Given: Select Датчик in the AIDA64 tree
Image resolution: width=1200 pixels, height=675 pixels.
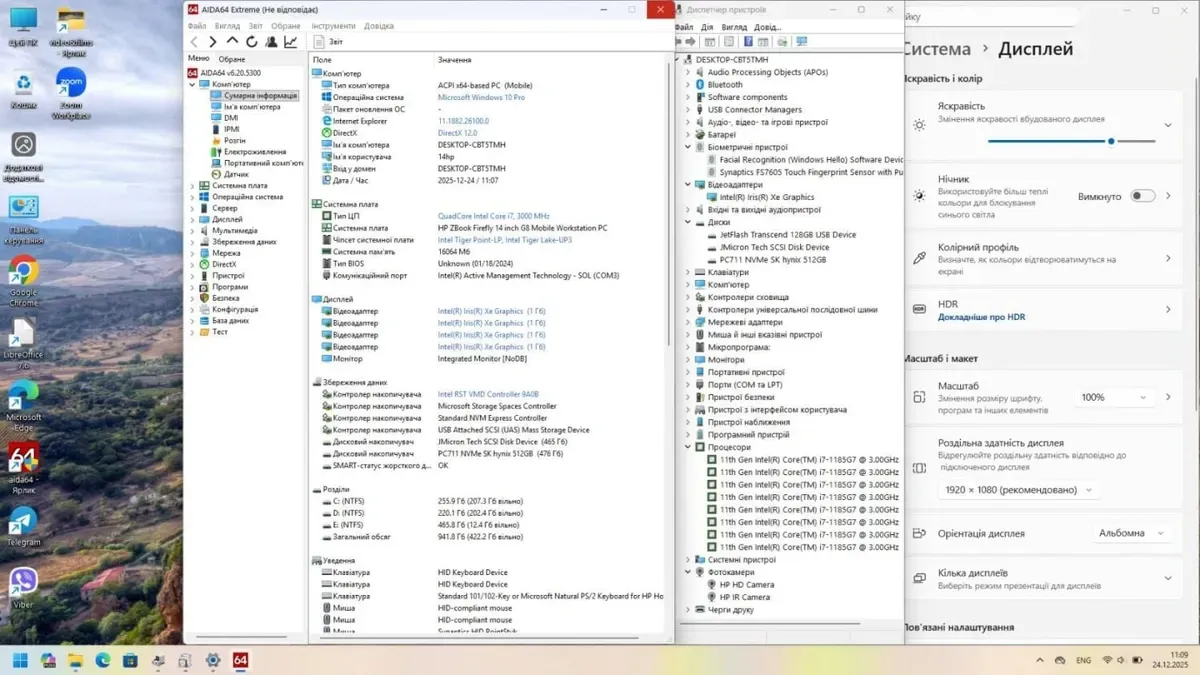Looking at the screenshot, I should tap(236, 174).
